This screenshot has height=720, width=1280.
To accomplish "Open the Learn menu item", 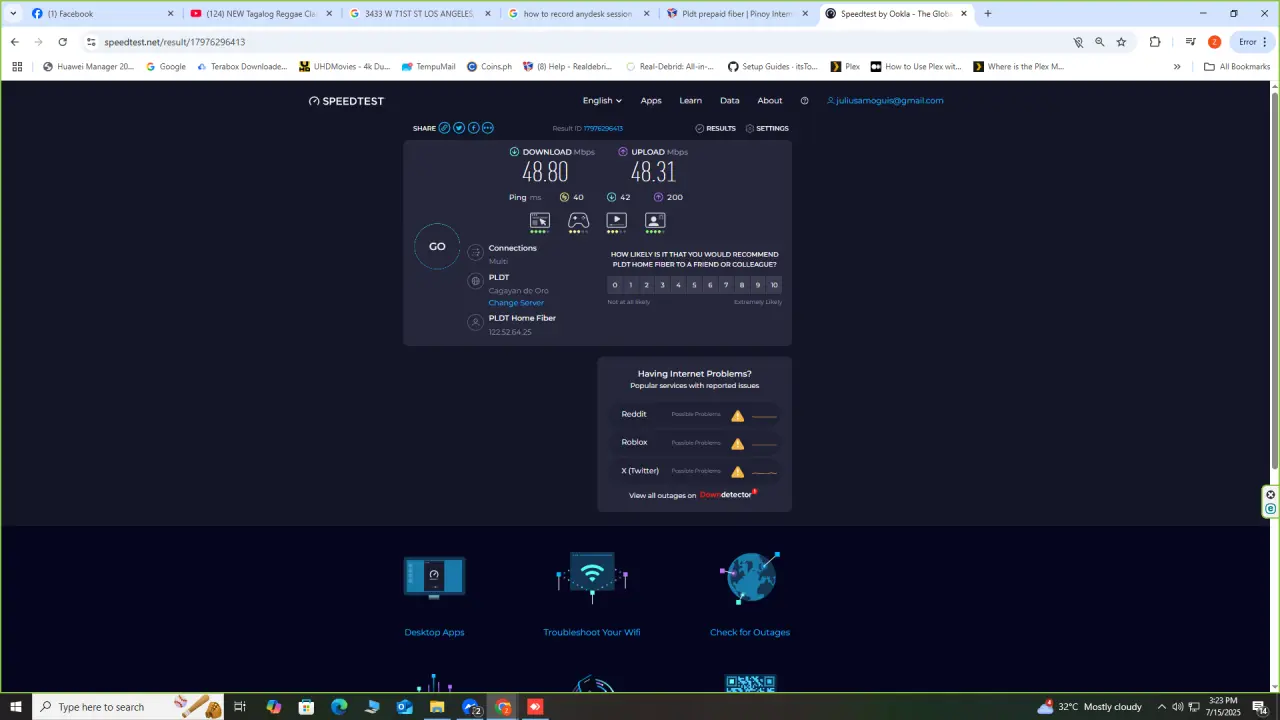I will tap(691, 100).
